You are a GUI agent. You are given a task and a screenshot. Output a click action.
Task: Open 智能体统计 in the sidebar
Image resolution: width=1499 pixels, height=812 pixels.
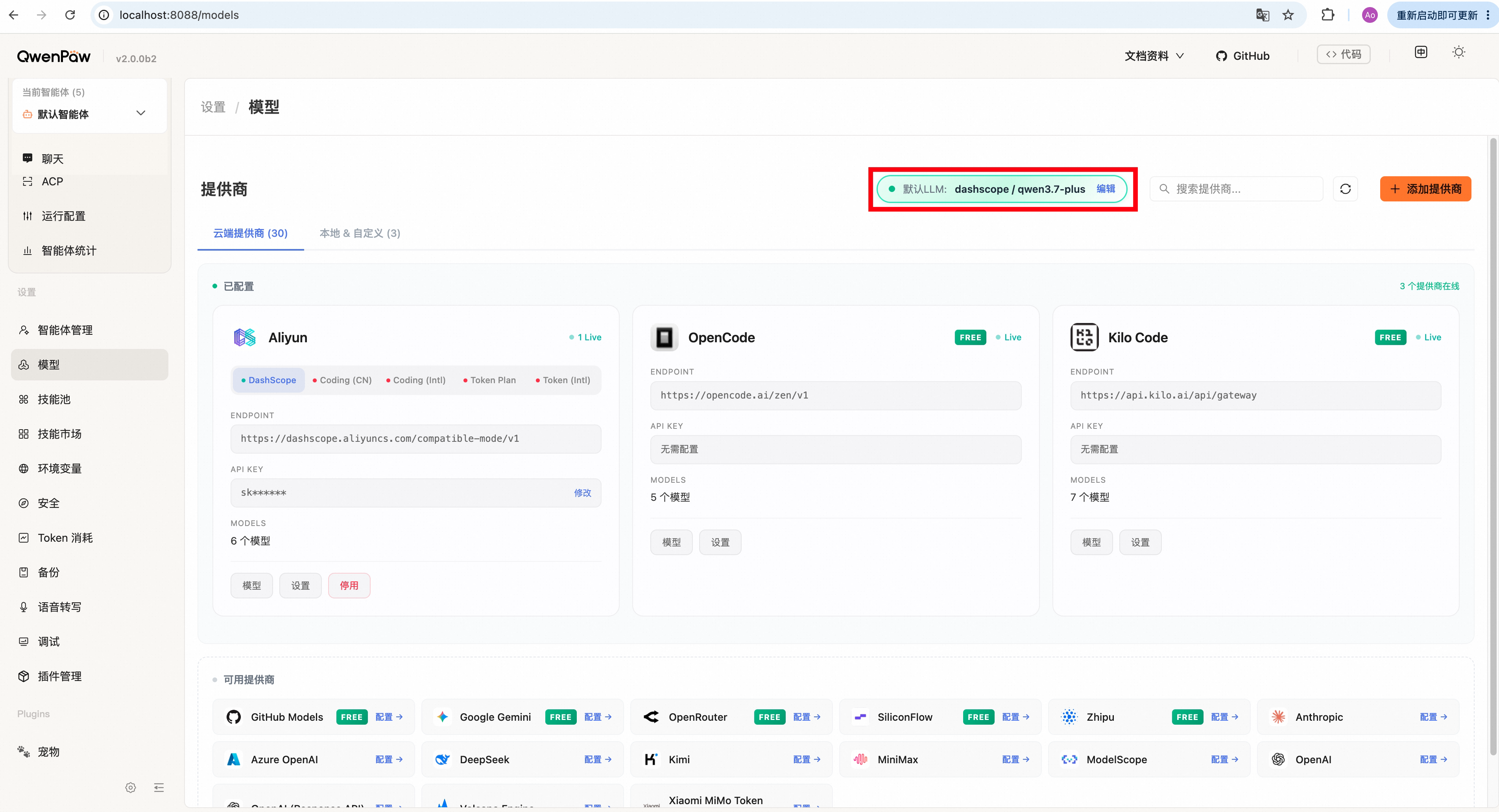pos(90,251)
